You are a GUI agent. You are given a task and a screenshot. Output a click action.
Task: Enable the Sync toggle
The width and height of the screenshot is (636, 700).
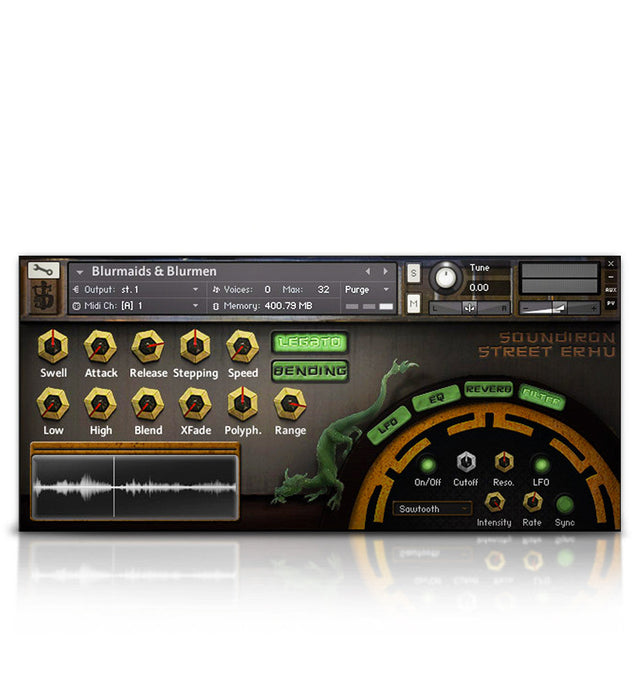point(565,503)
